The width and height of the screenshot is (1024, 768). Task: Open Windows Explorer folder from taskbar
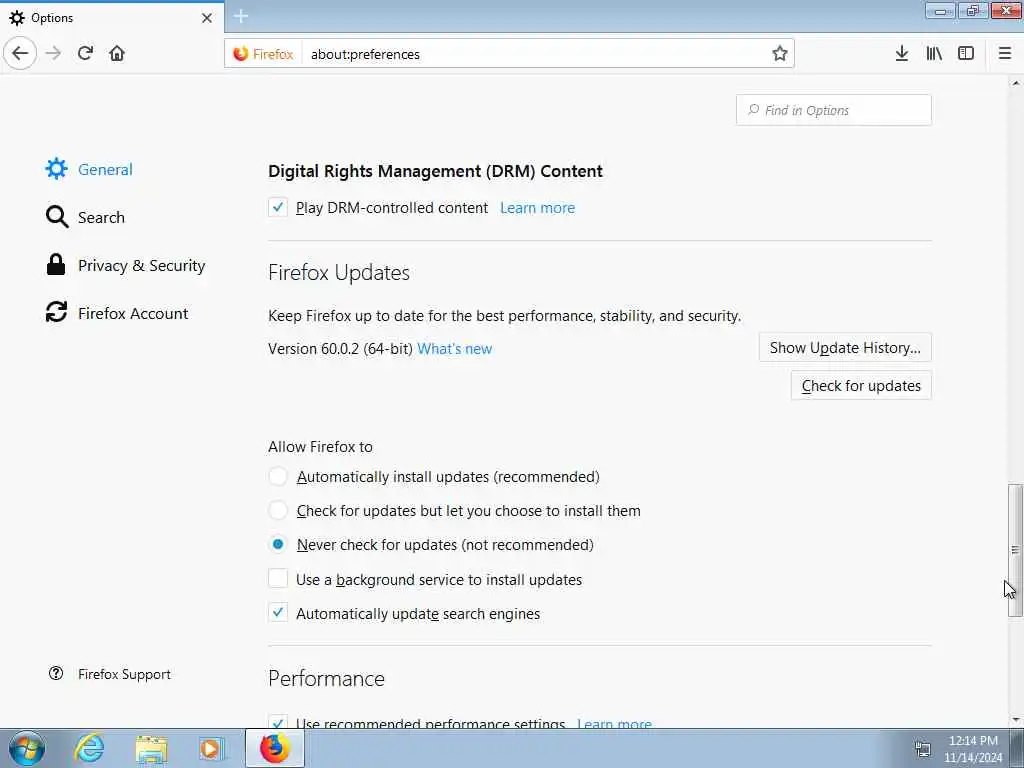click(152, 748)
